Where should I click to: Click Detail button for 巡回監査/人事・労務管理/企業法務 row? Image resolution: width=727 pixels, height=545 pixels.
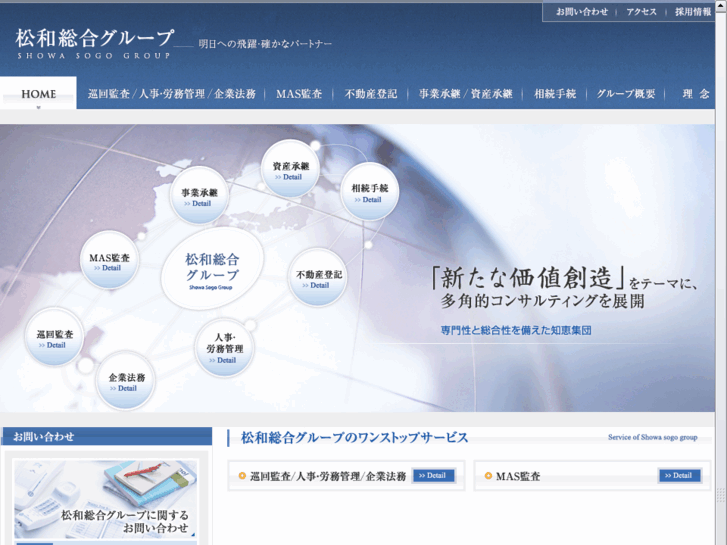point(434,475)
